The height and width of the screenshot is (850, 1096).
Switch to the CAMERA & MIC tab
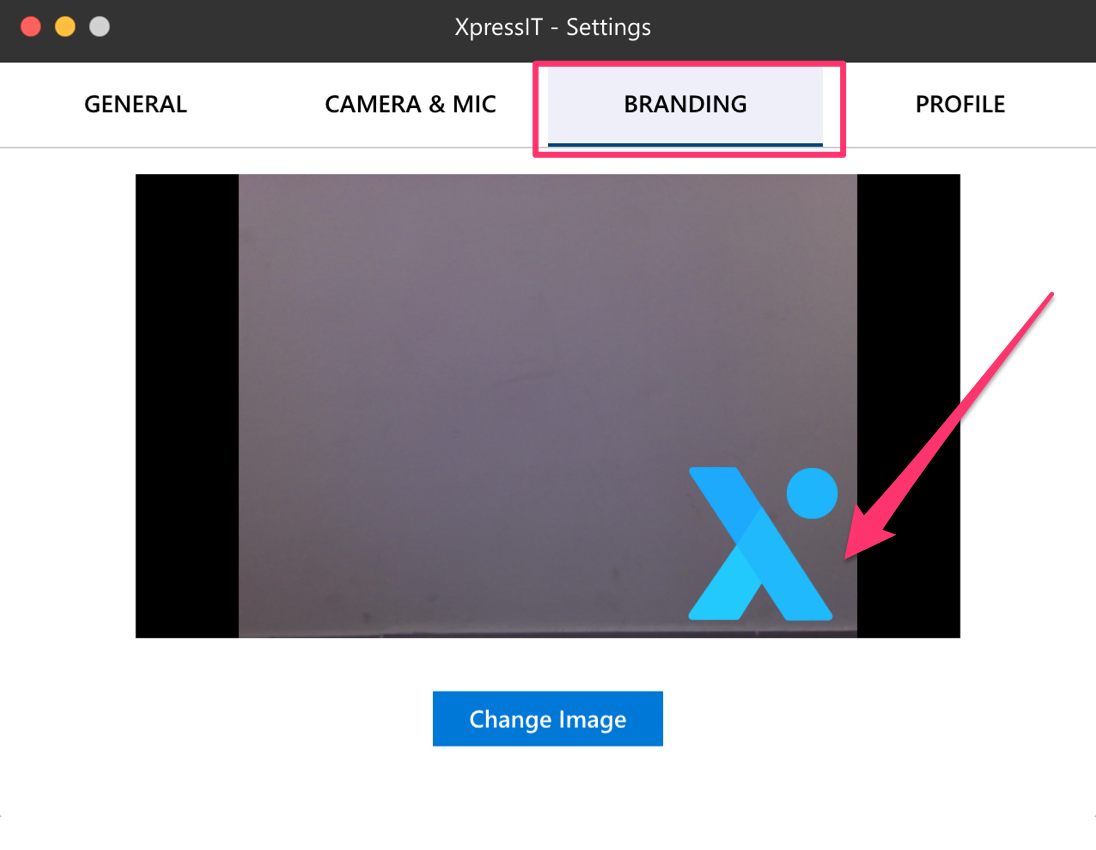click(x=410, y=104)
